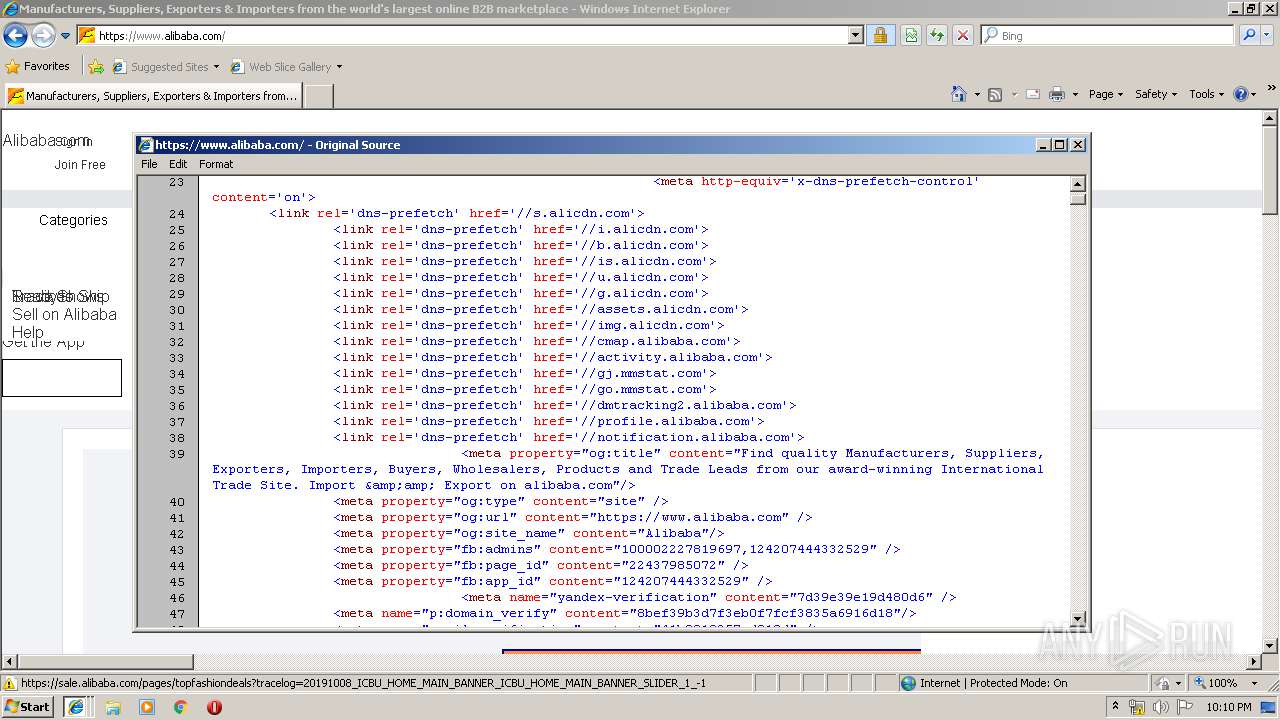Open the recent pages dropdown arrow
Screen dimensions: 1280x720
tap(66, 36)
